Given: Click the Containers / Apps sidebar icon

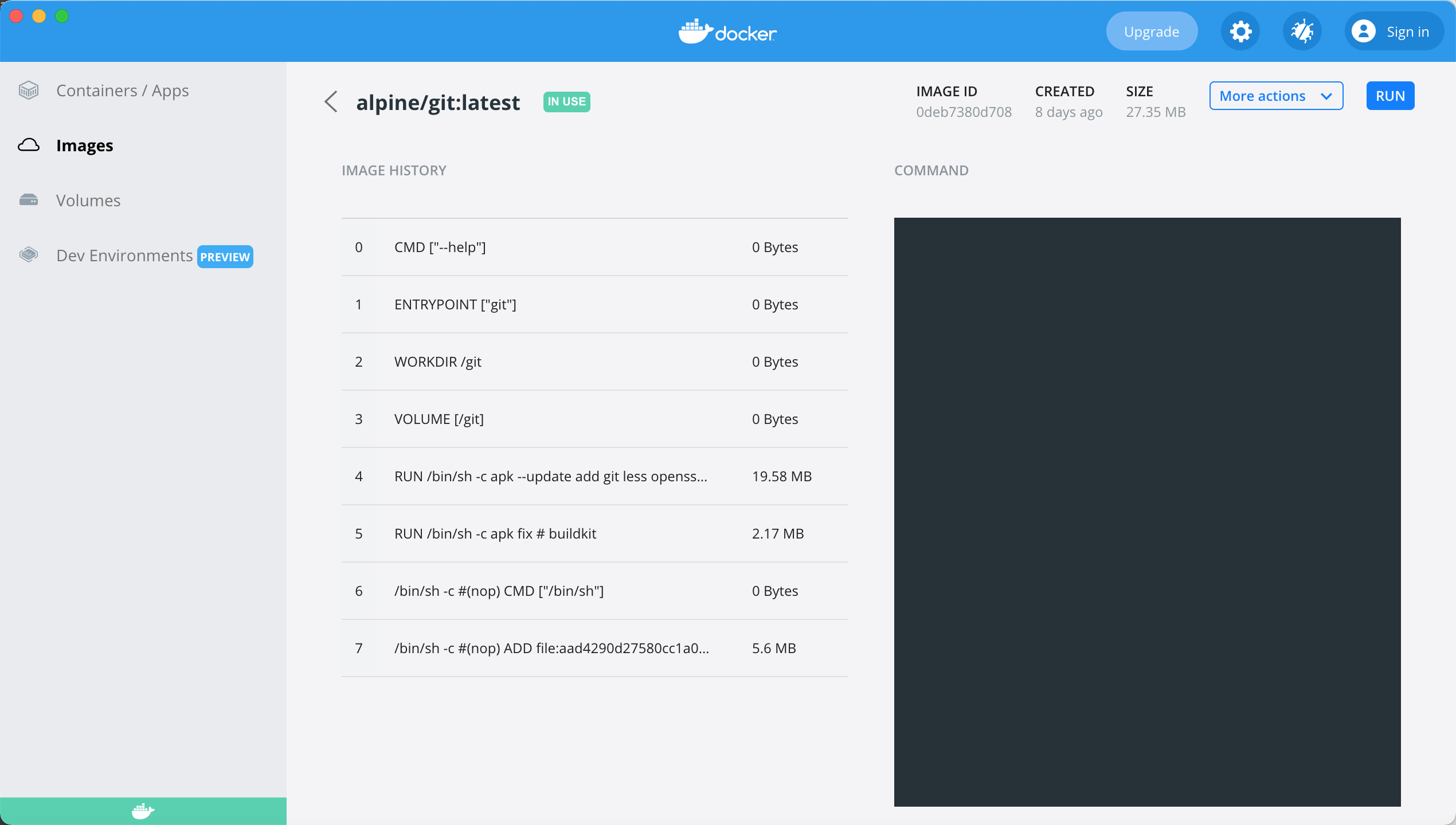Looking at the screenshot, I should coord(29,90).
